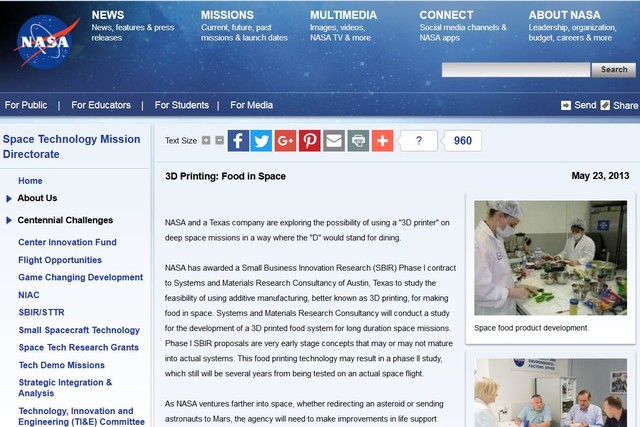Open Game Changing Development link

pos(80,277)
